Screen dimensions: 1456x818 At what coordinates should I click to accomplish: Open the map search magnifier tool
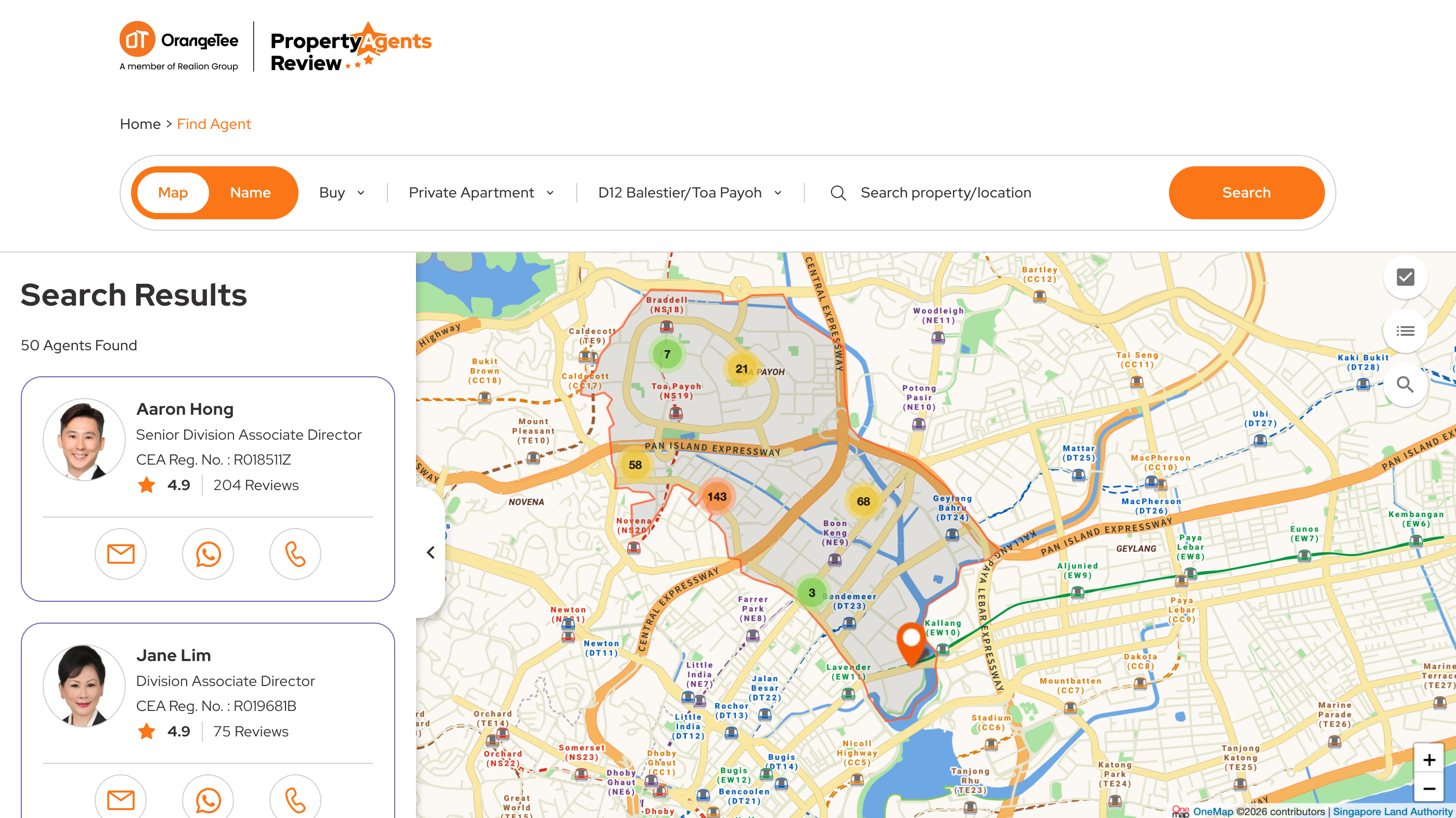coord(1405,385)
